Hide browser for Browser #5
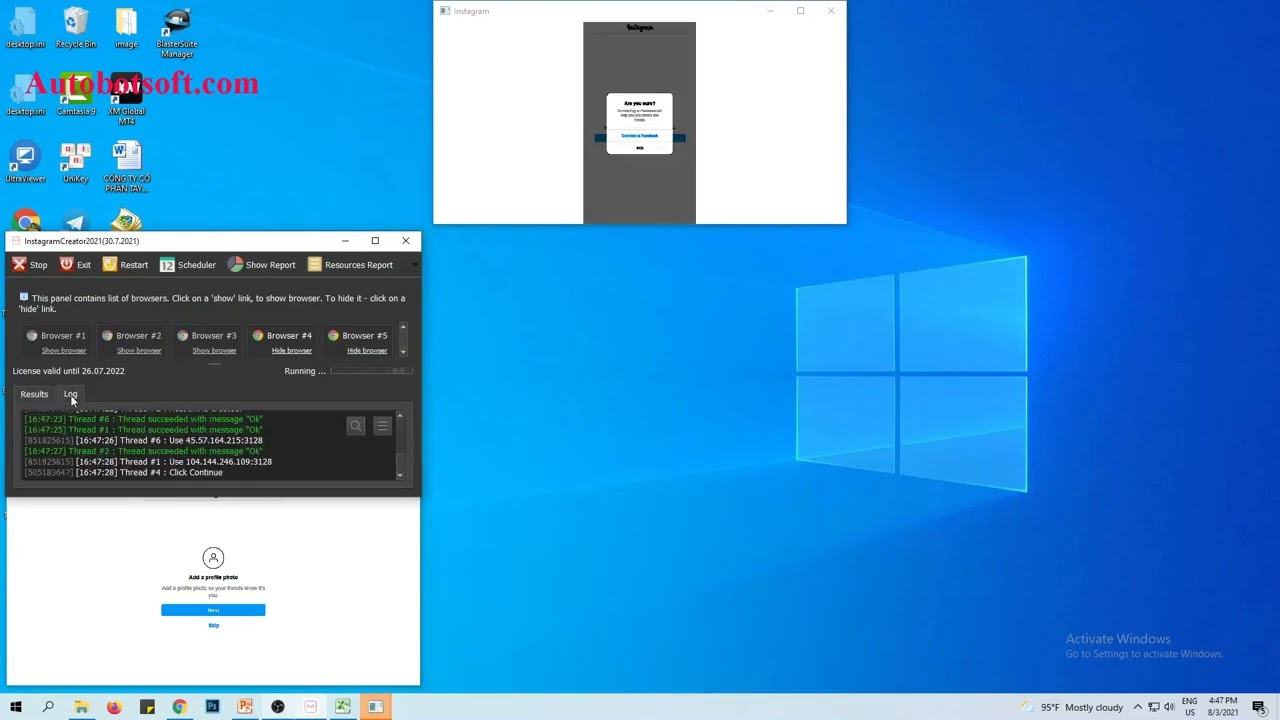Image resolution: width=1280 pixels, height=720 pixels. pyautogui.click(x=367, y=351)
